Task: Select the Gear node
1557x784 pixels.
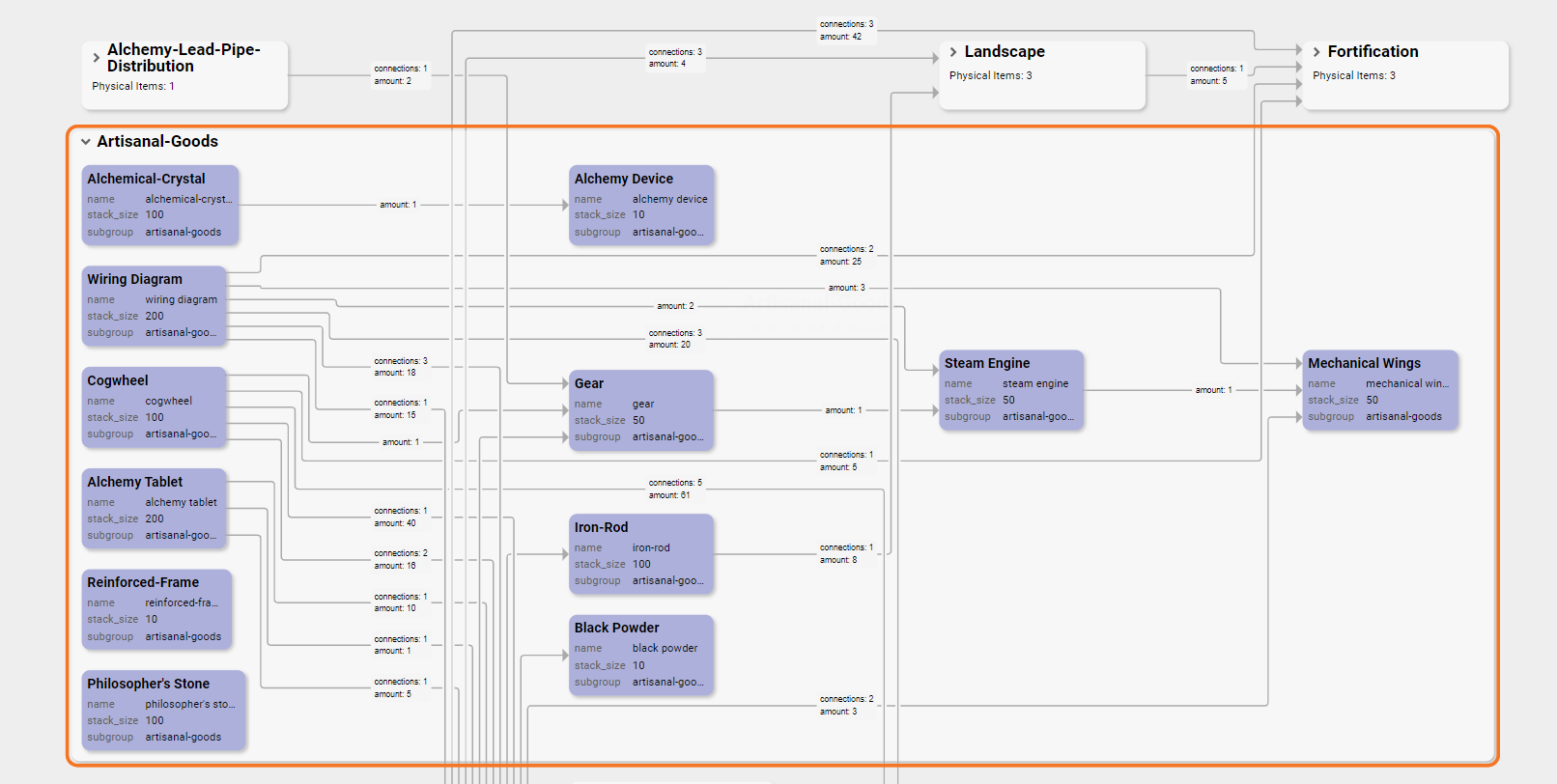Action: [641, 409]
